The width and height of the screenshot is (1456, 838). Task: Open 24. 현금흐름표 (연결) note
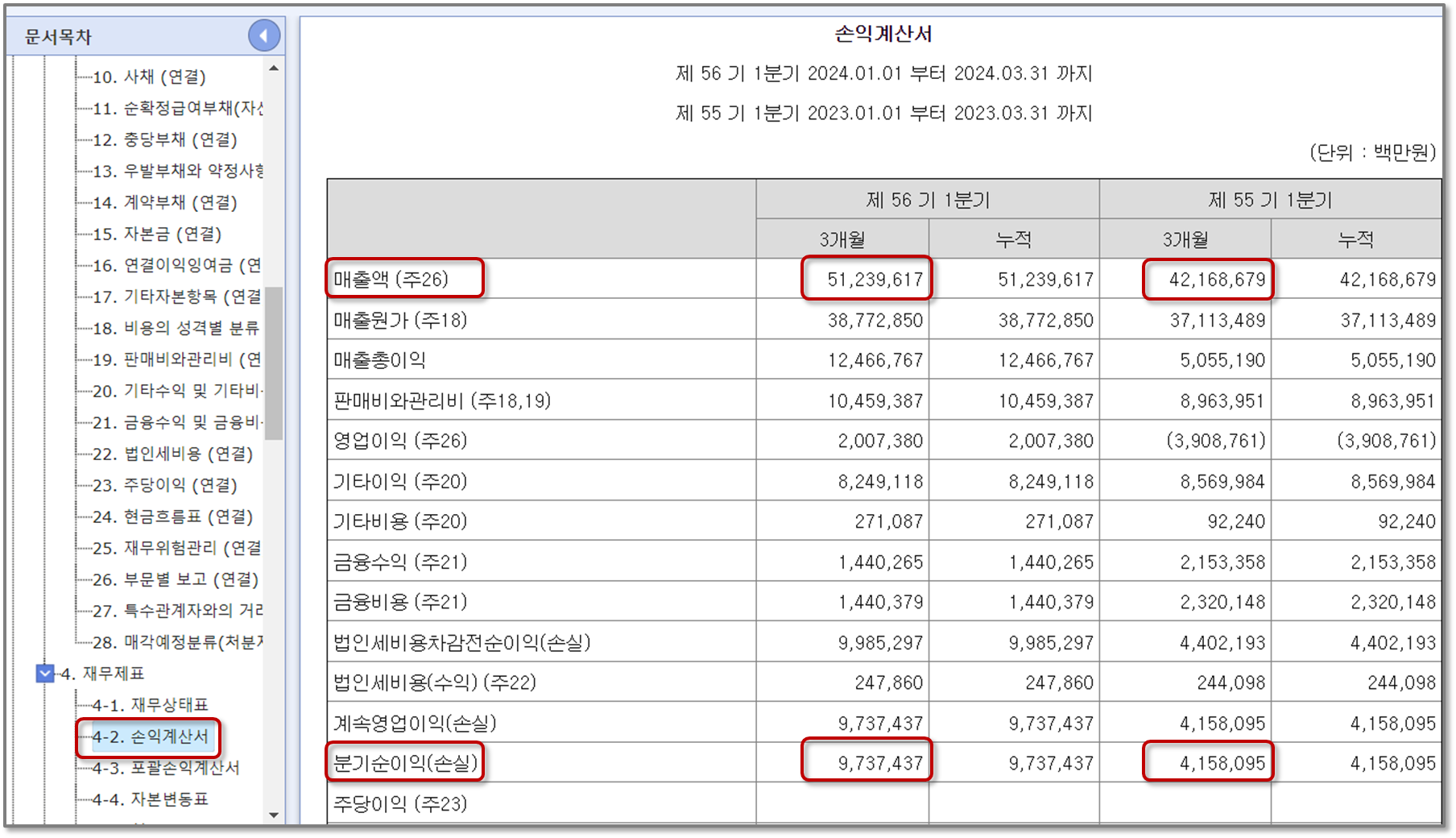(x=172, y=516)
